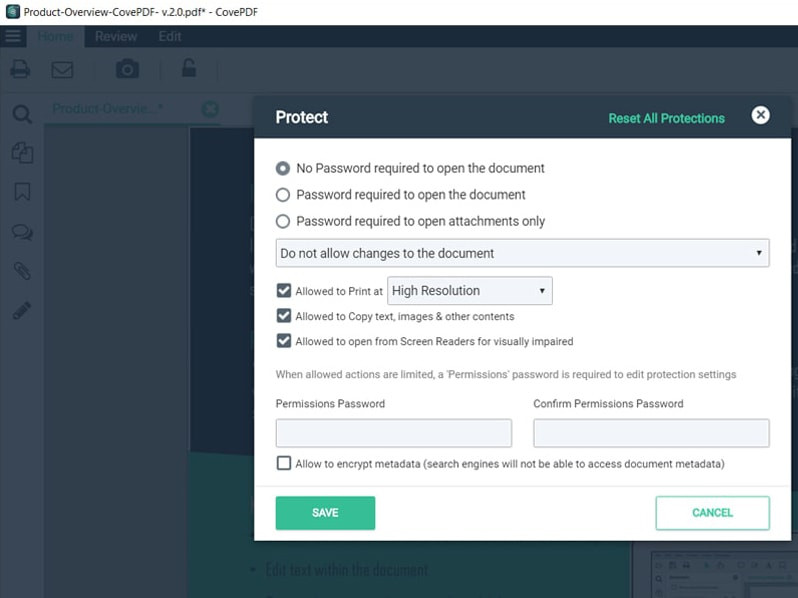
Task: Click the Protect padlock icon
Action: tap(188, 68)
